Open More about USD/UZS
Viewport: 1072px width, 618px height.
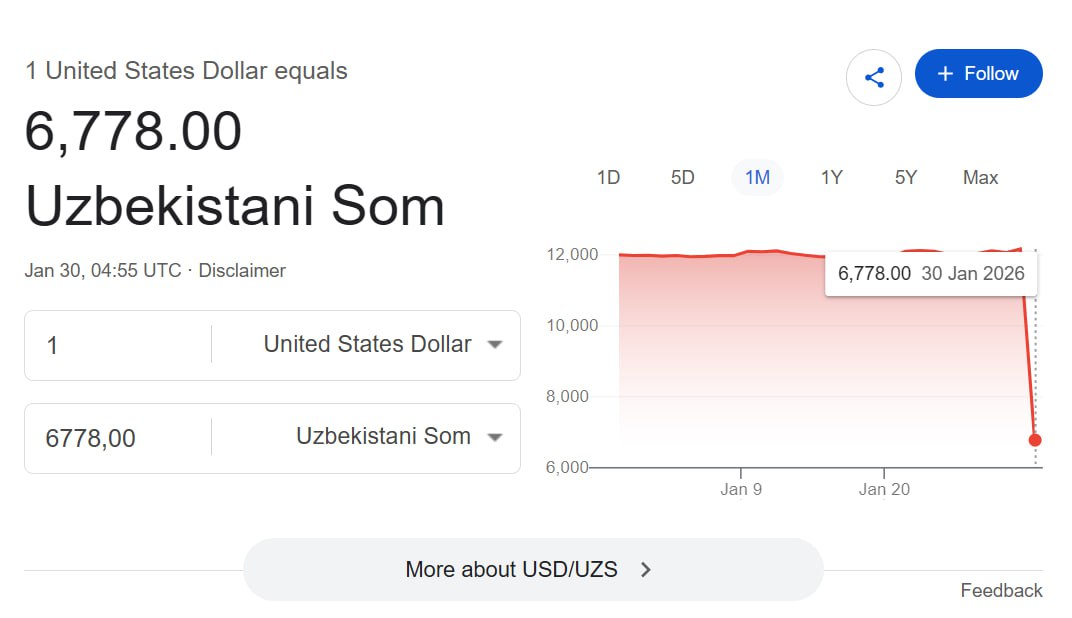(533, 569)
